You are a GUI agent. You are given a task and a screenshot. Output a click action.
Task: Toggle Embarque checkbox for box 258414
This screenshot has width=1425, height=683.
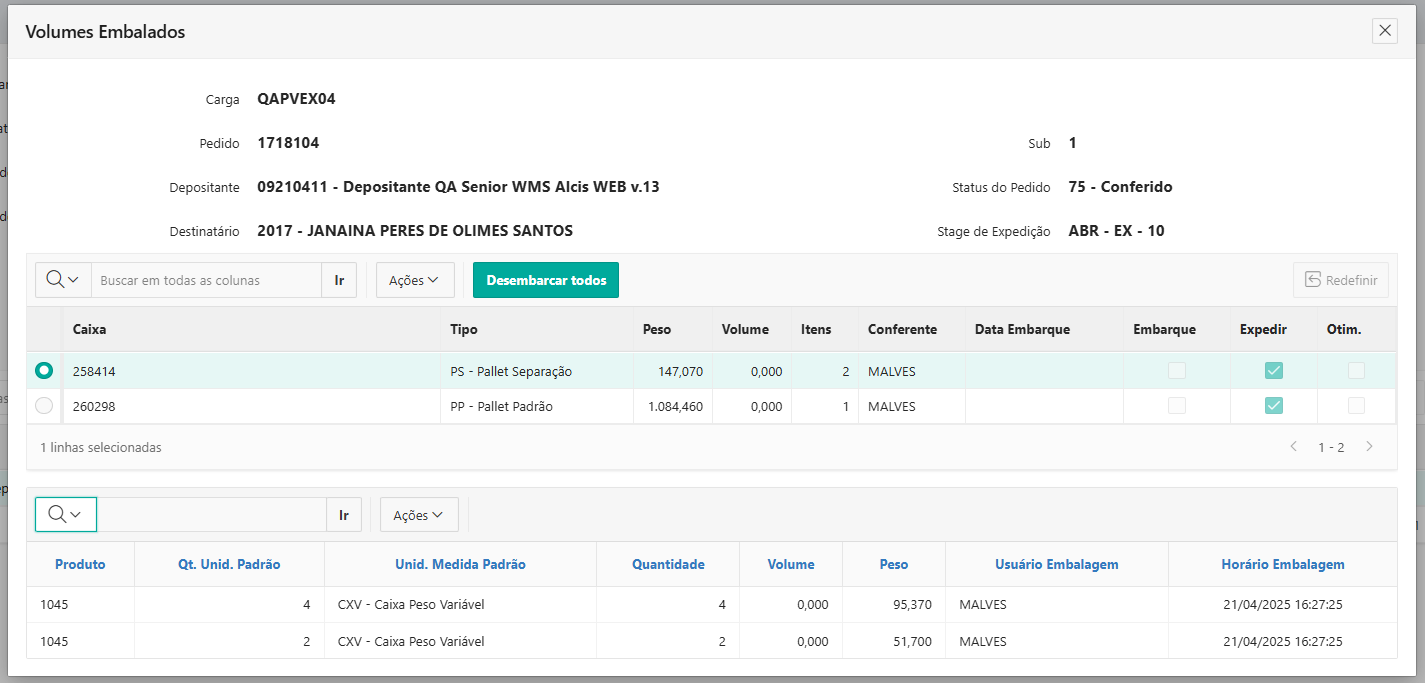[1177, 371]
